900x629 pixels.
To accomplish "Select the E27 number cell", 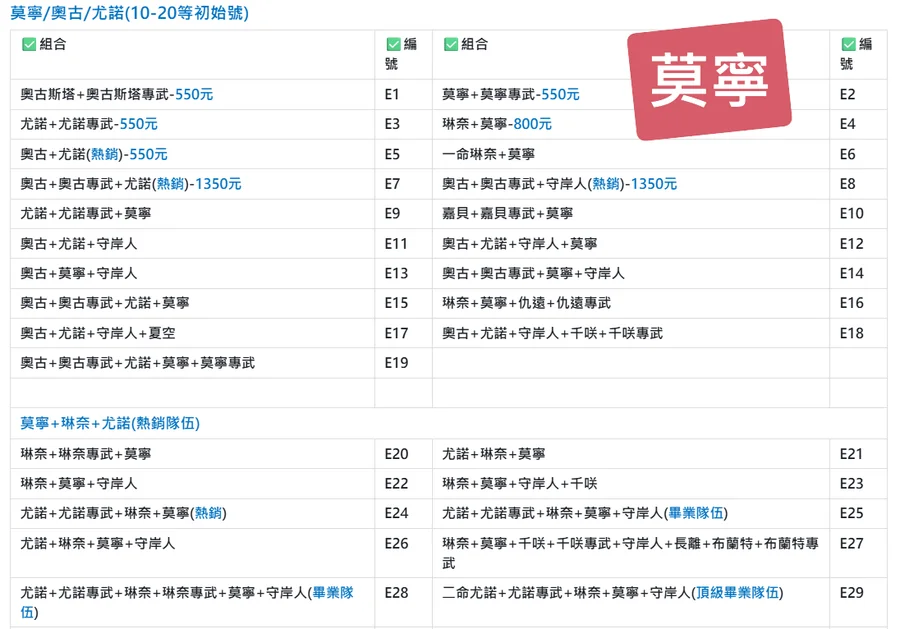I will coord(851,543).
